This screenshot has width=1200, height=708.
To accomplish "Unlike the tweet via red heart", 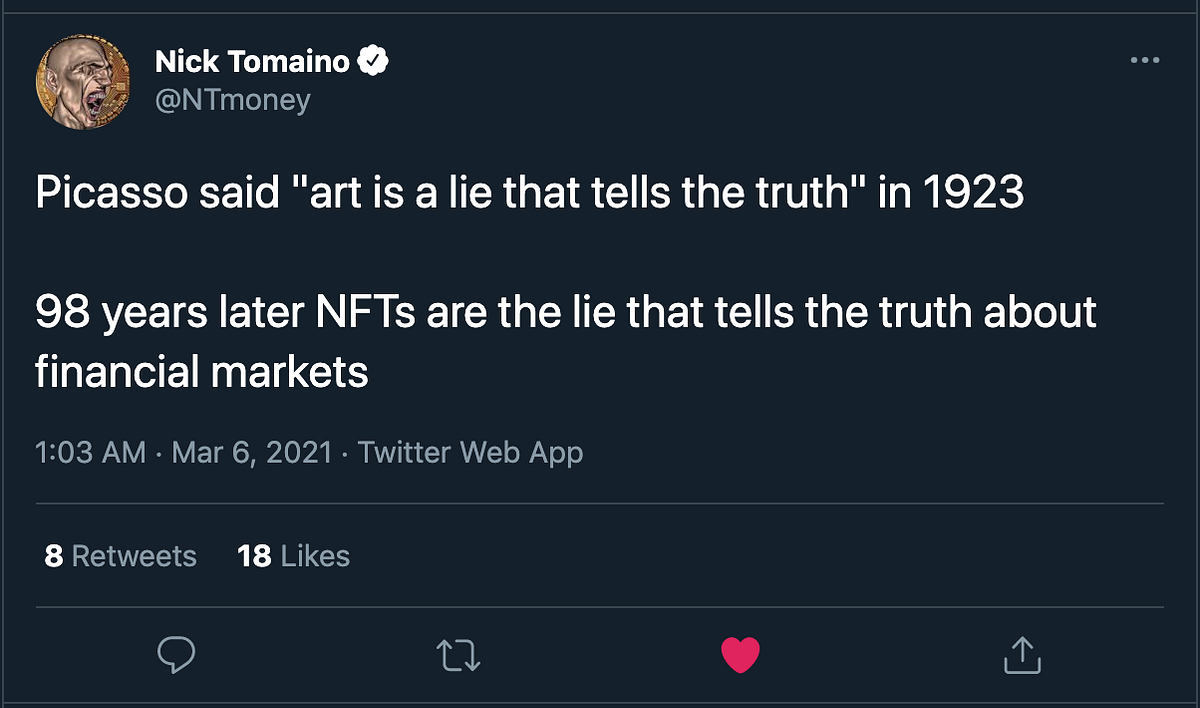I will pyautogui.click(x=740, y=655).
